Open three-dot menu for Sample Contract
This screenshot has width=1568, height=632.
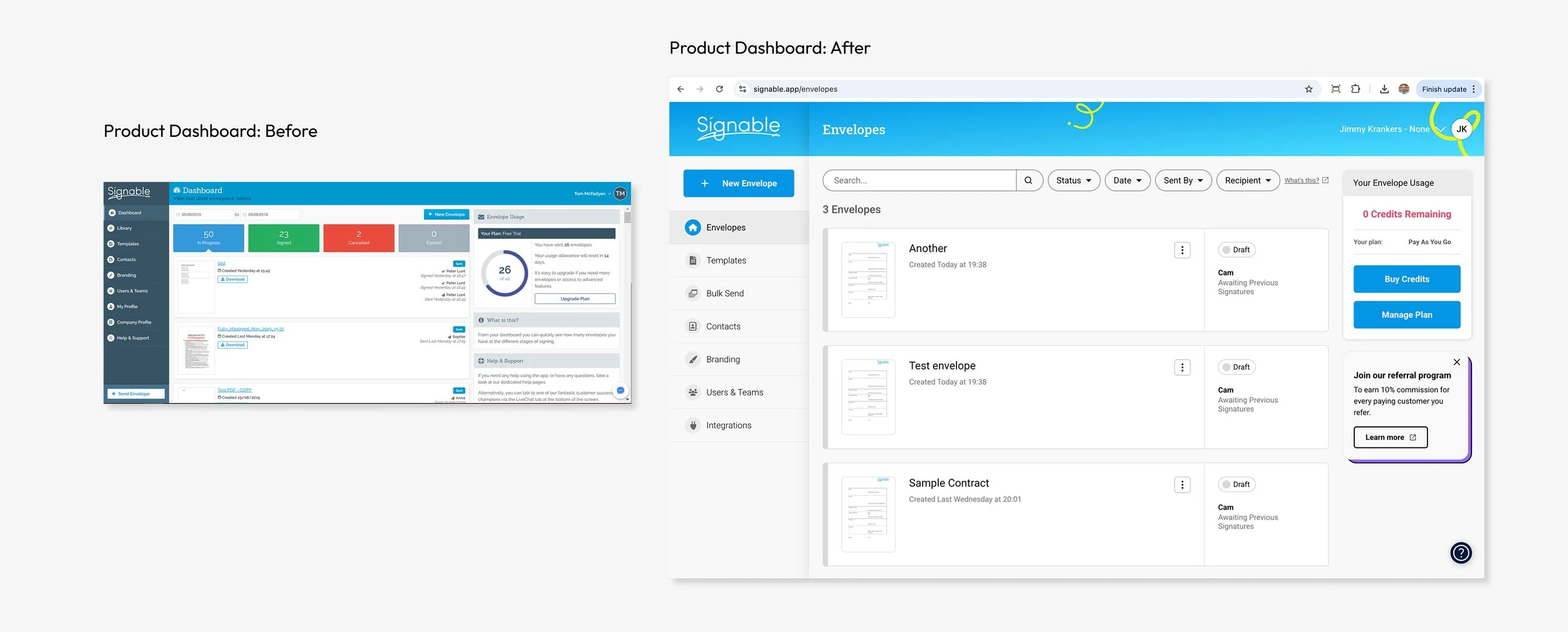[1182, 485]
